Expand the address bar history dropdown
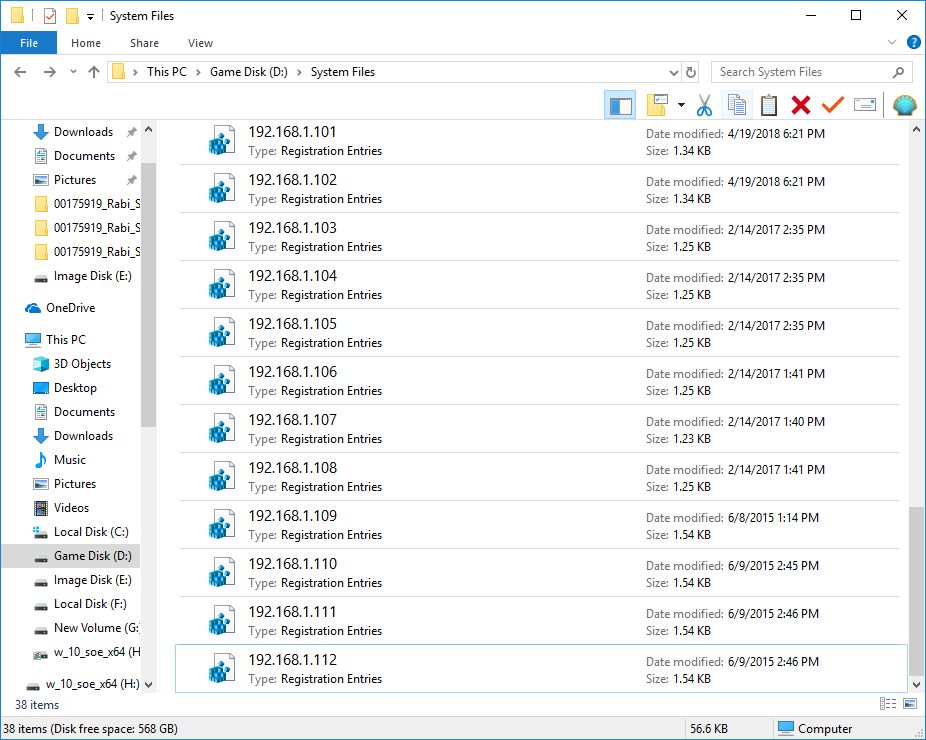This screenshot has width=926, height=740. point(673,72)
